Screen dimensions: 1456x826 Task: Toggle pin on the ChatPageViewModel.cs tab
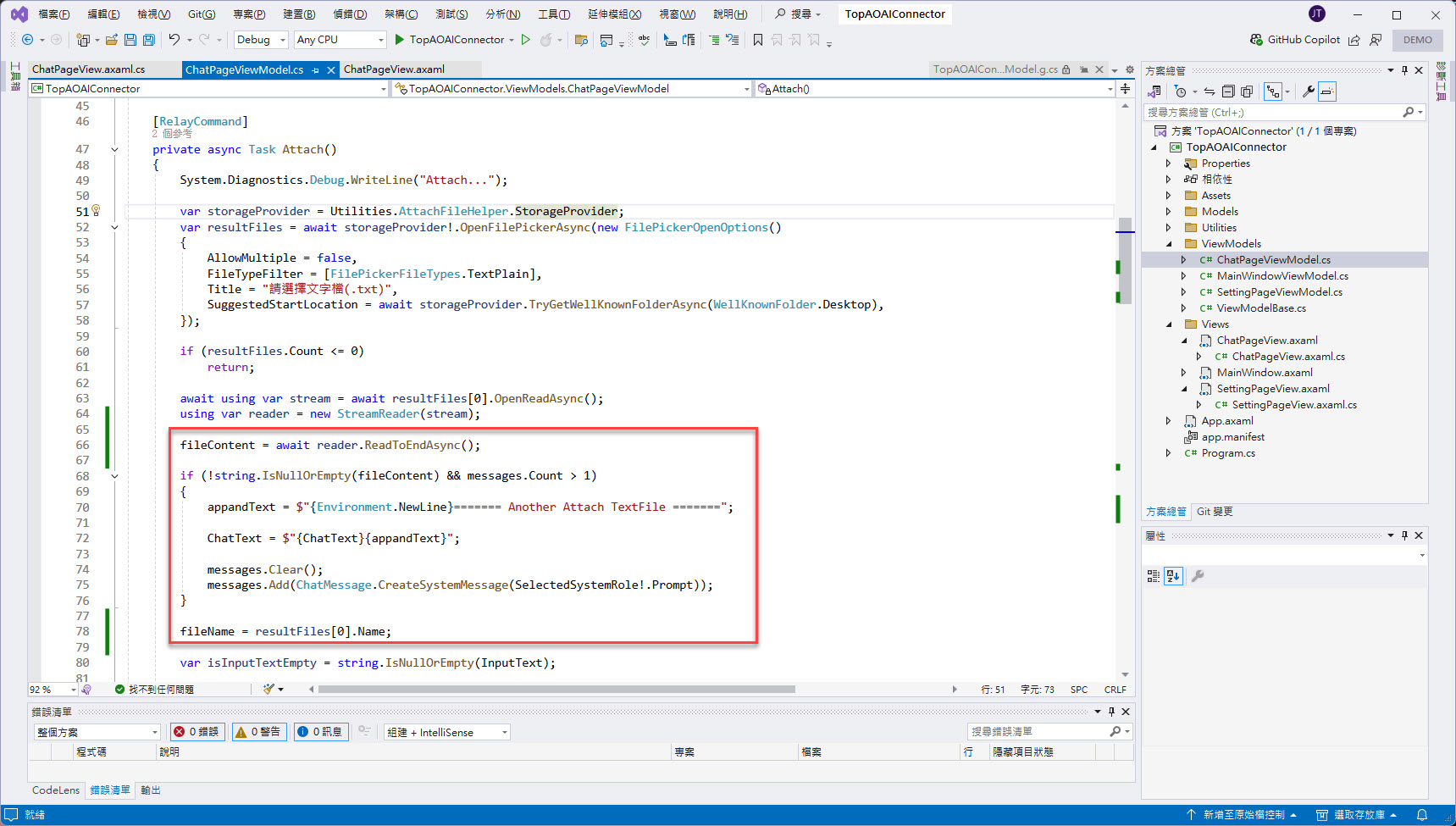tap(316, 70)
